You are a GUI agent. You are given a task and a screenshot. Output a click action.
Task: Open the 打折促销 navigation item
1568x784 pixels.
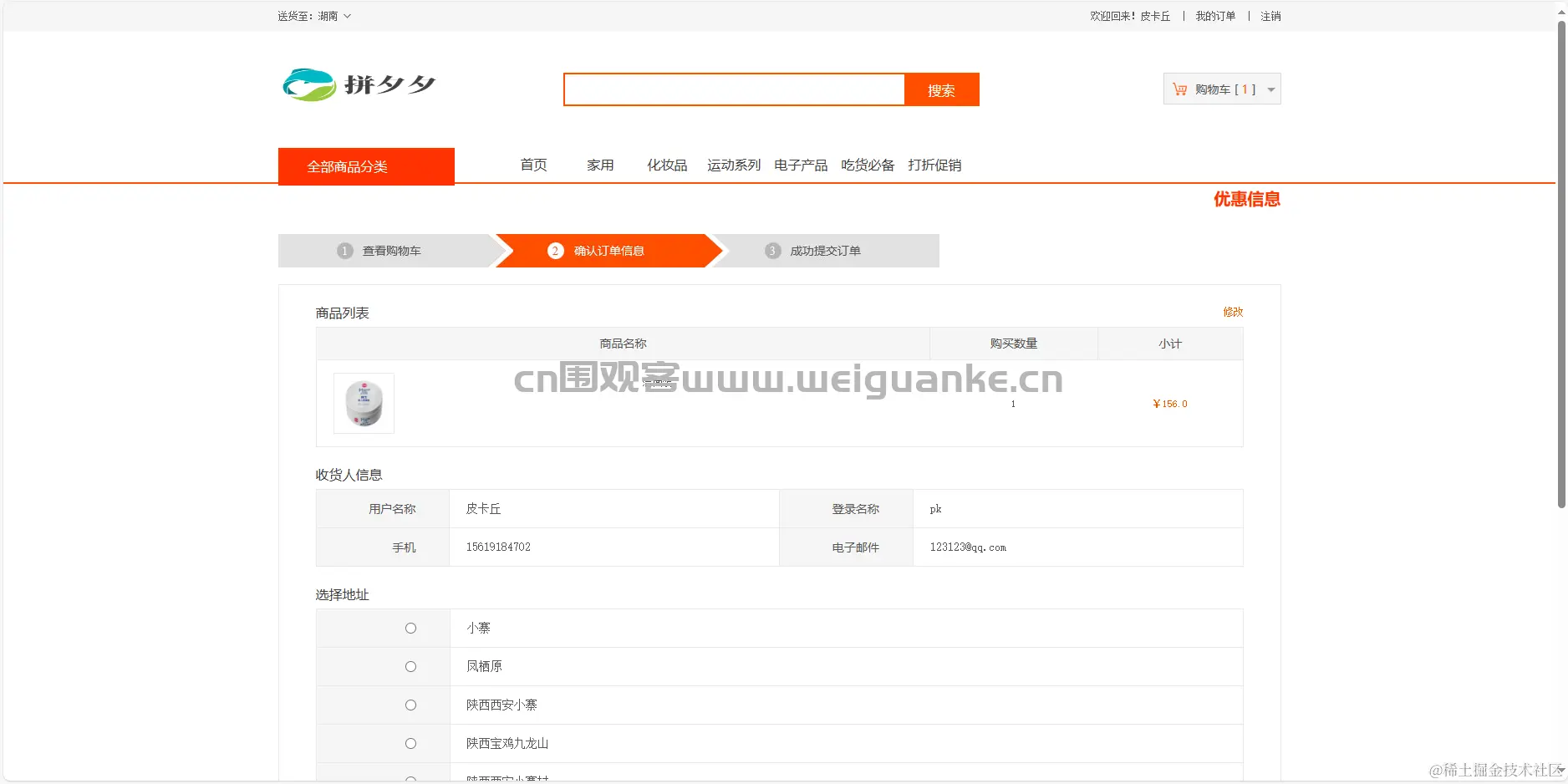click(x=934, y=165)
